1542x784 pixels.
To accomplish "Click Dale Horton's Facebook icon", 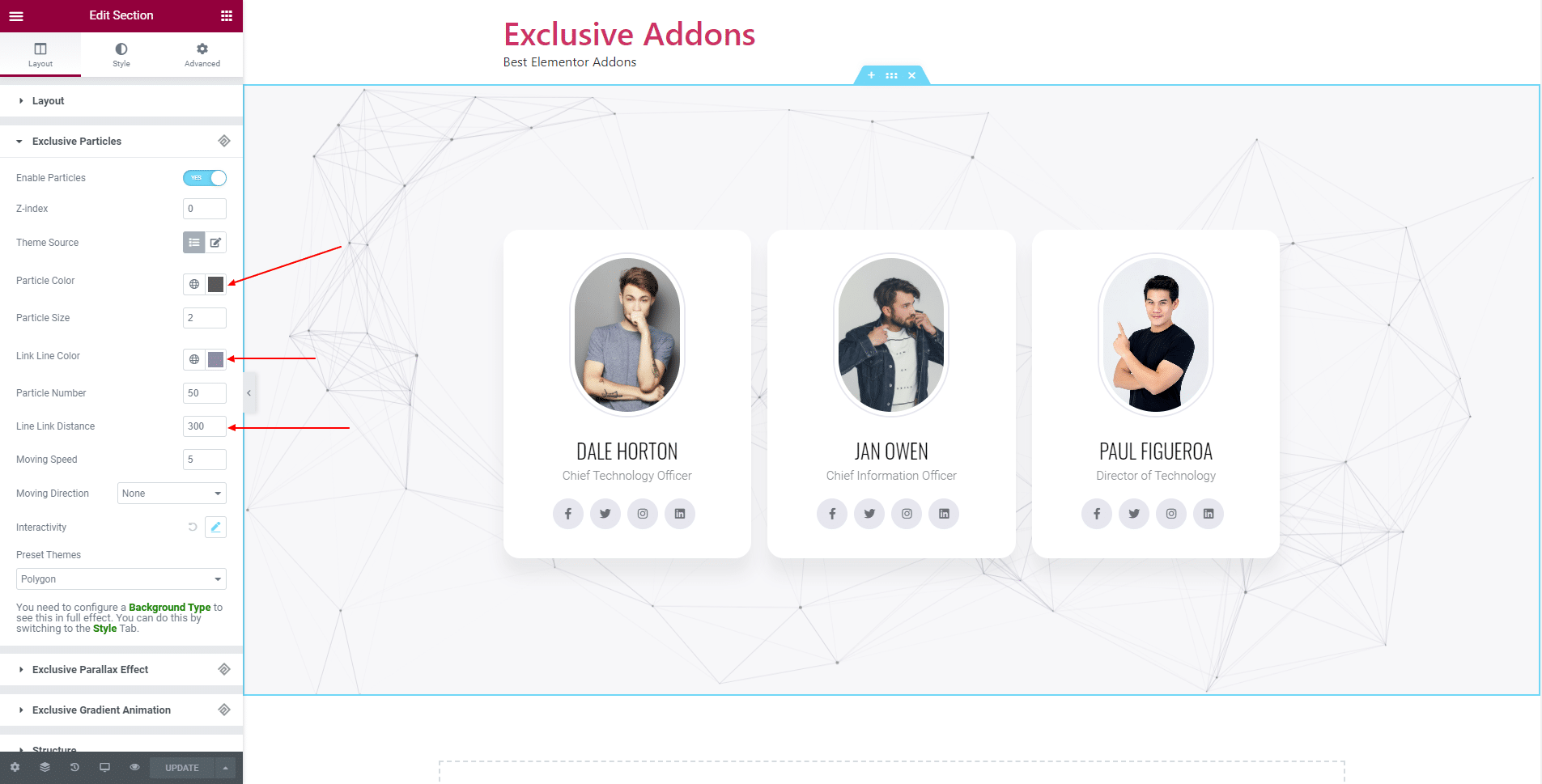I will 568,514.
